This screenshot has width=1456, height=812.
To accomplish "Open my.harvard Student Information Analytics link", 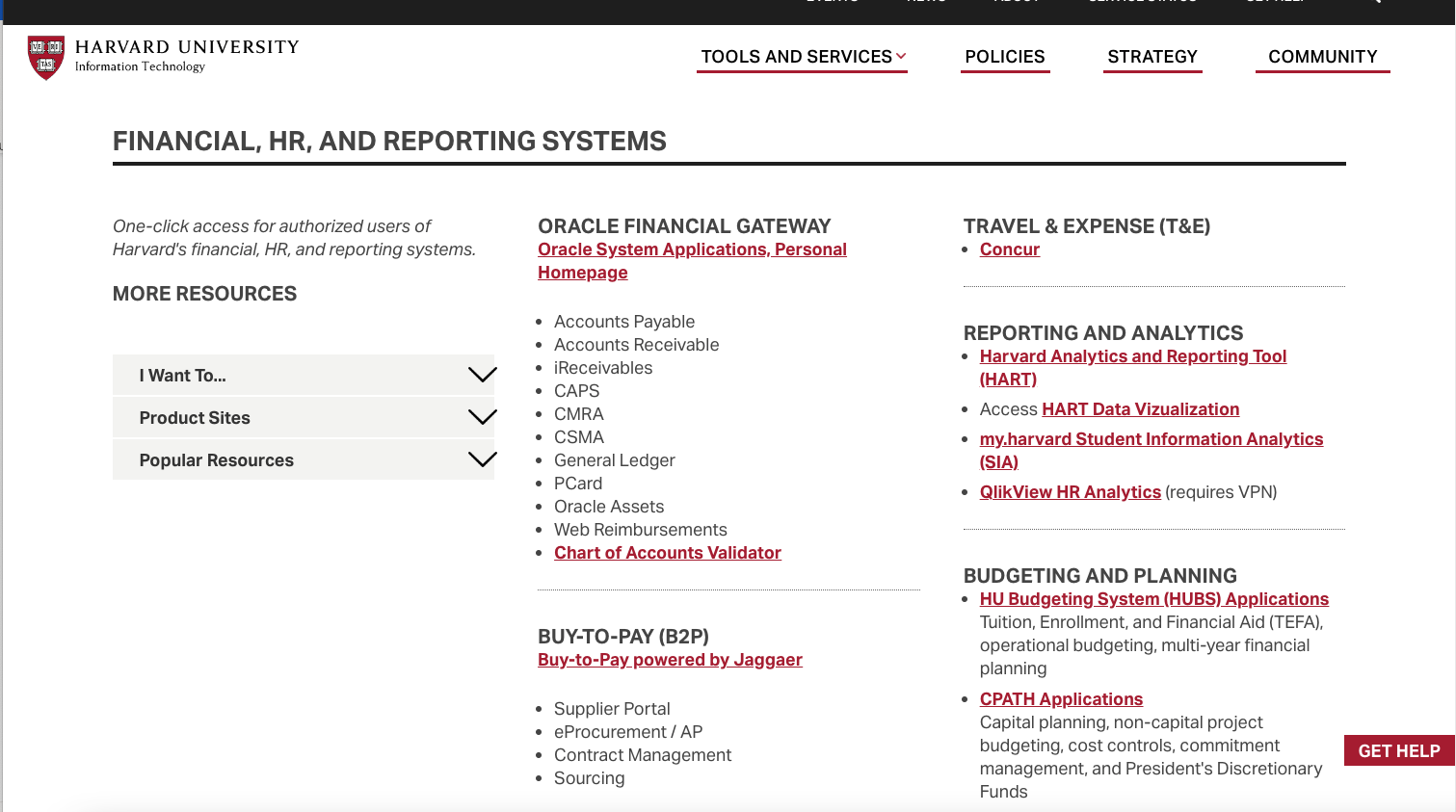I will tap(1152, 450).
